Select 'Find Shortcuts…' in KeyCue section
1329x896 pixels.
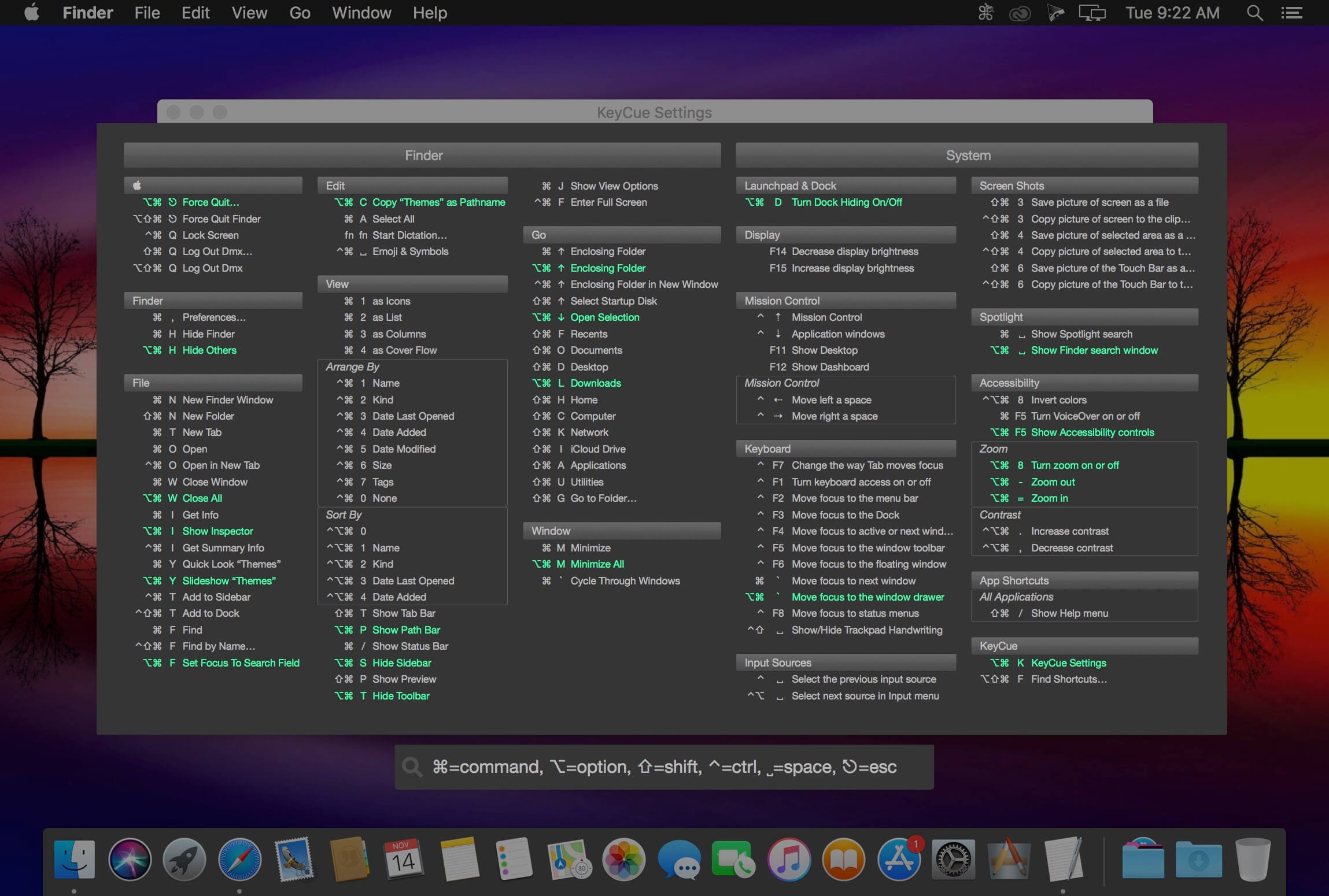tap(1069, 679)
